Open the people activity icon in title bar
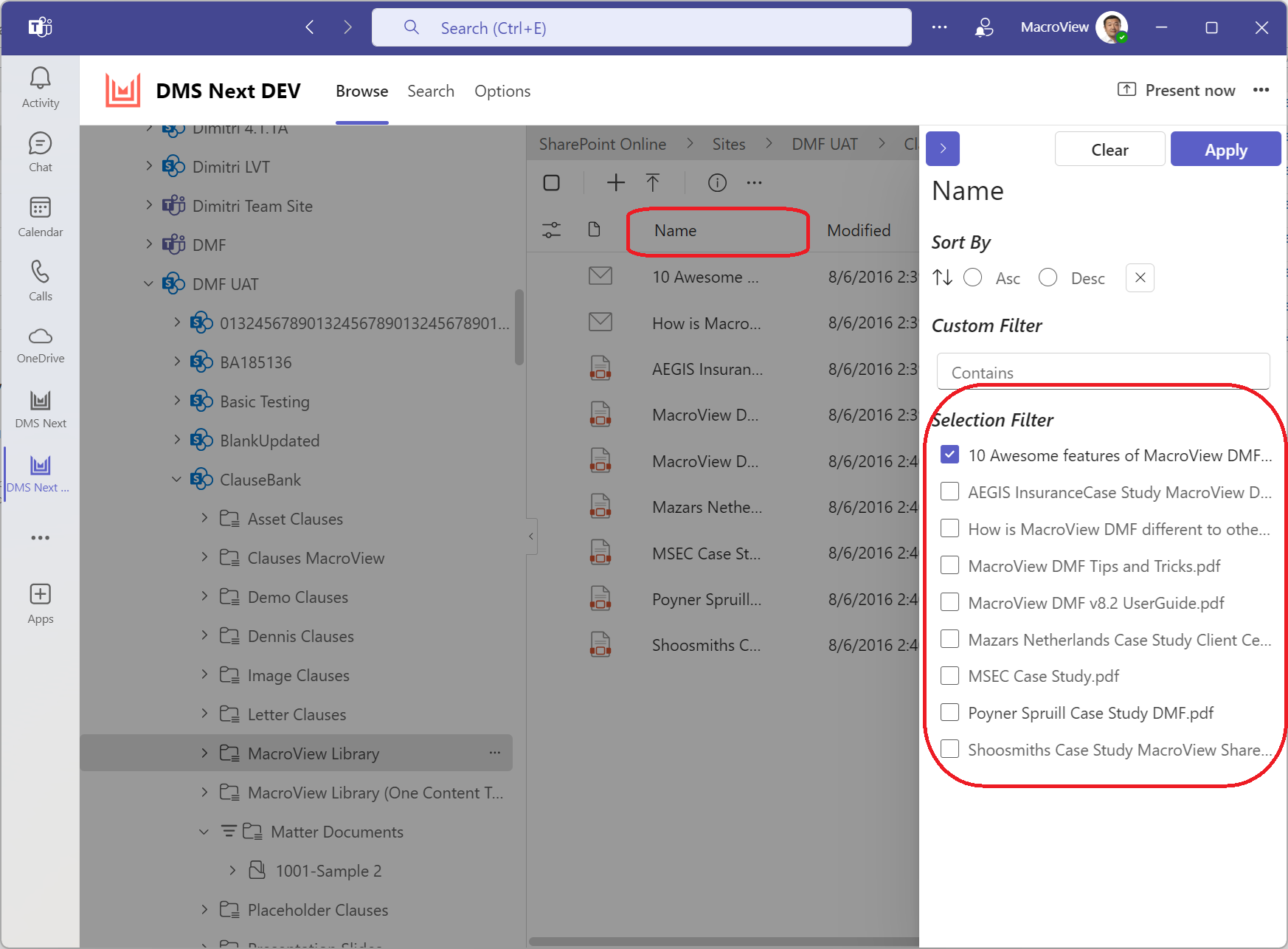Viewport: 1288px width, 949px height. point(984,27)
